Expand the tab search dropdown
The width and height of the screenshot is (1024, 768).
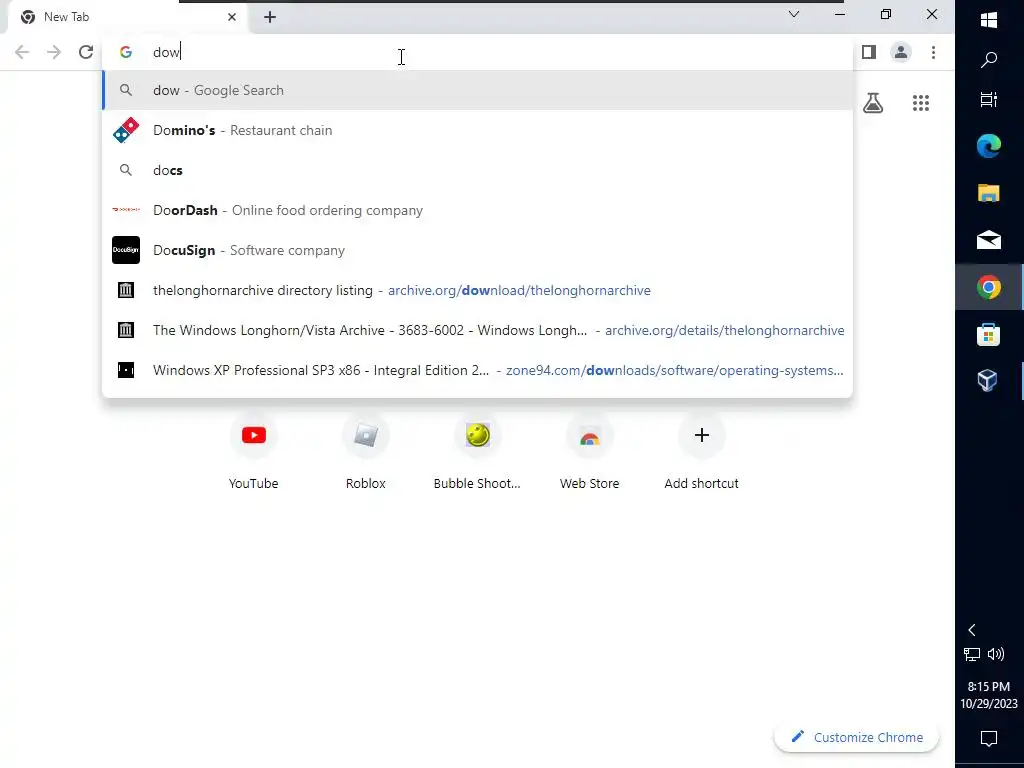click(x=794, y=14)
